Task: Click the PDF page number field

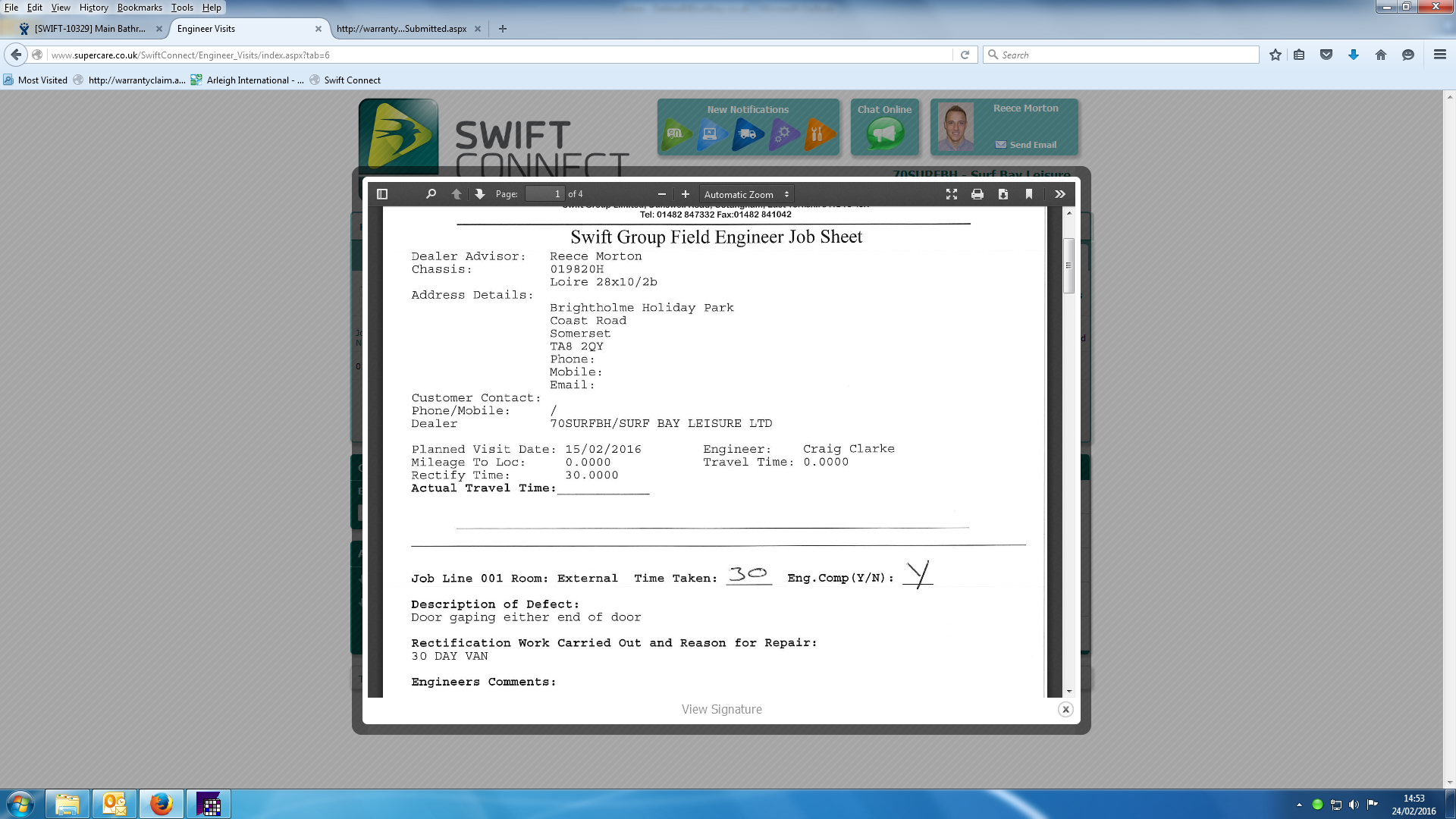Action: pyautogui.click(x=544, y=194)
